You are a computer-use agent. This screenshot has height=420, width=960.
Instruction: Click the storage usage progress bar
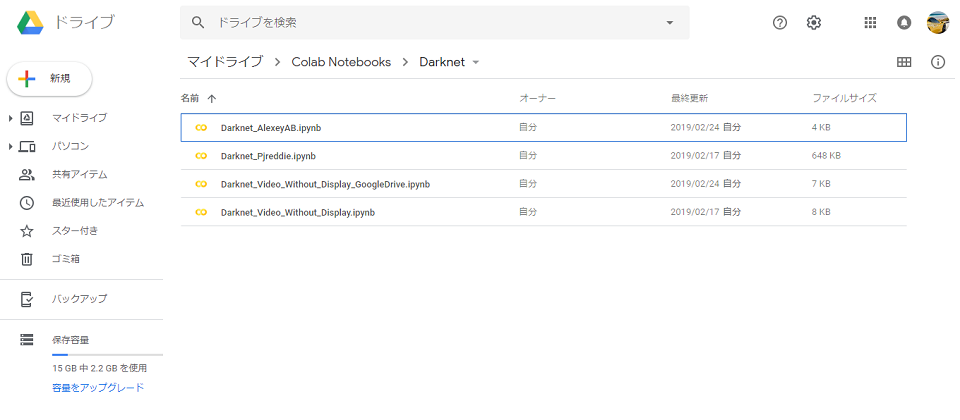[x=107, y=354]
